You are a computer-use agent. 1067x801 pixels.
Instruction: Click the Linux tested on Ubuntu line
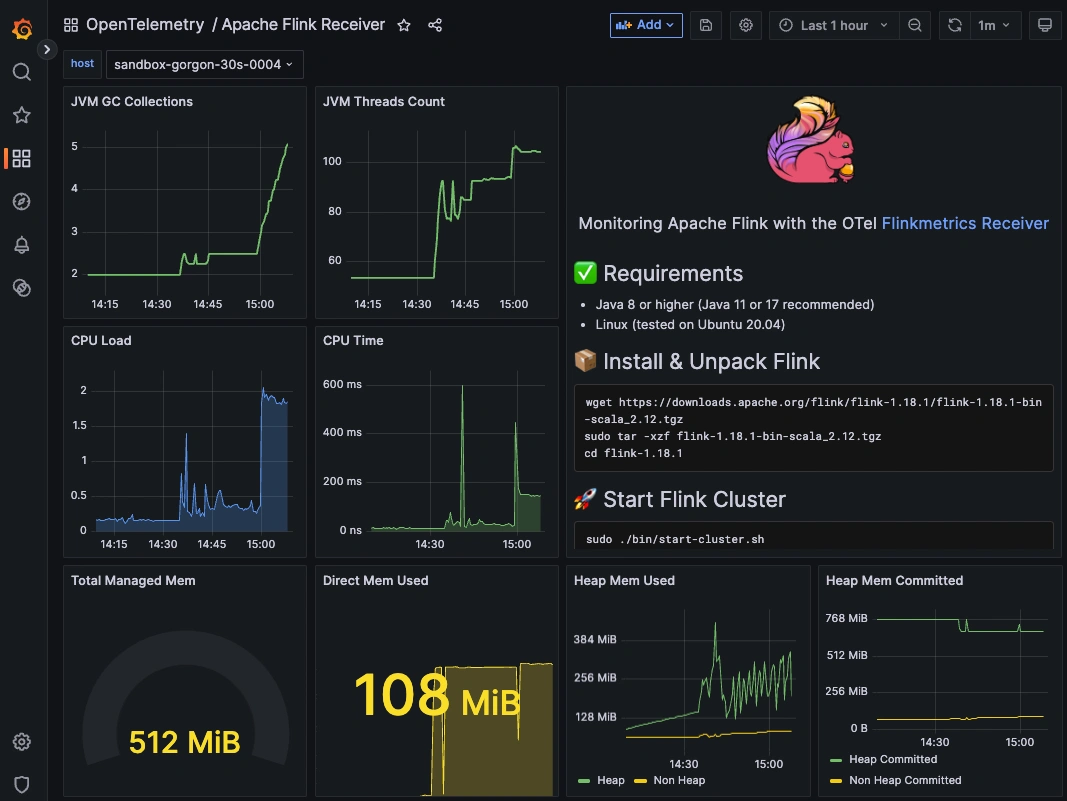[690, 324]
